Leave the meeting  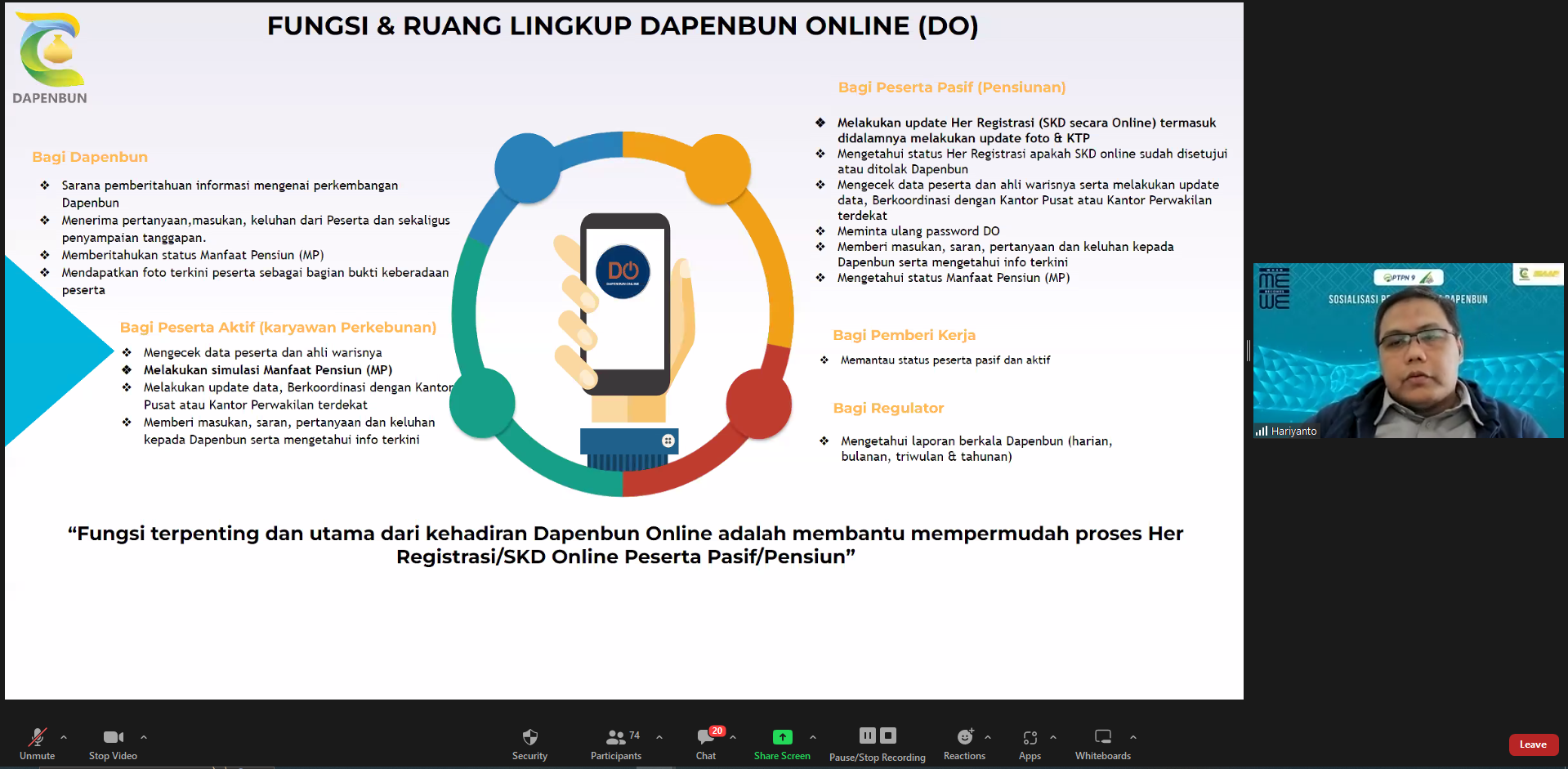[x=1532, y=744]
